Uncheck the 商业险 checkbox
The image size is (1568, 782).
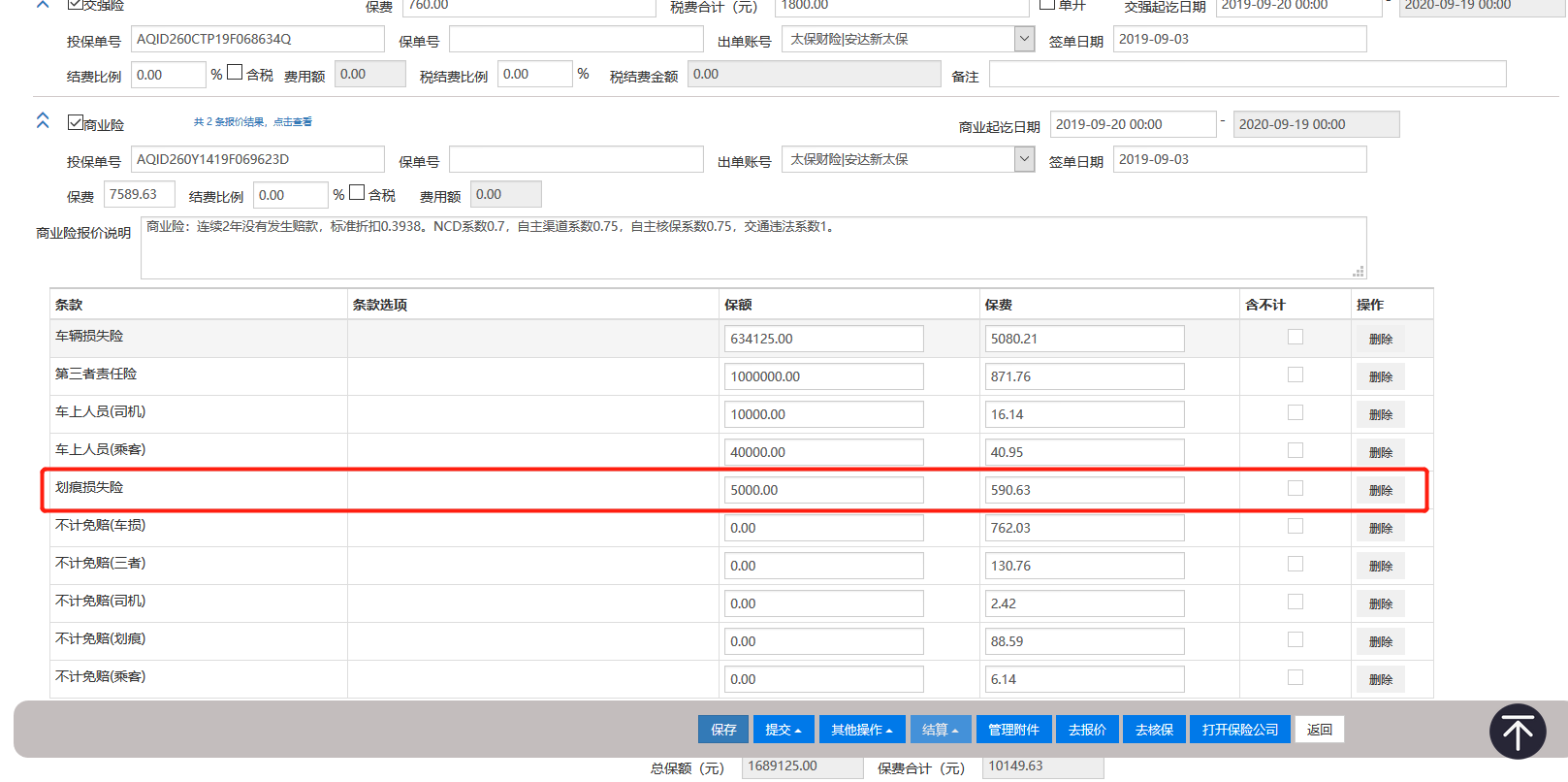click(x=75, y=122)
